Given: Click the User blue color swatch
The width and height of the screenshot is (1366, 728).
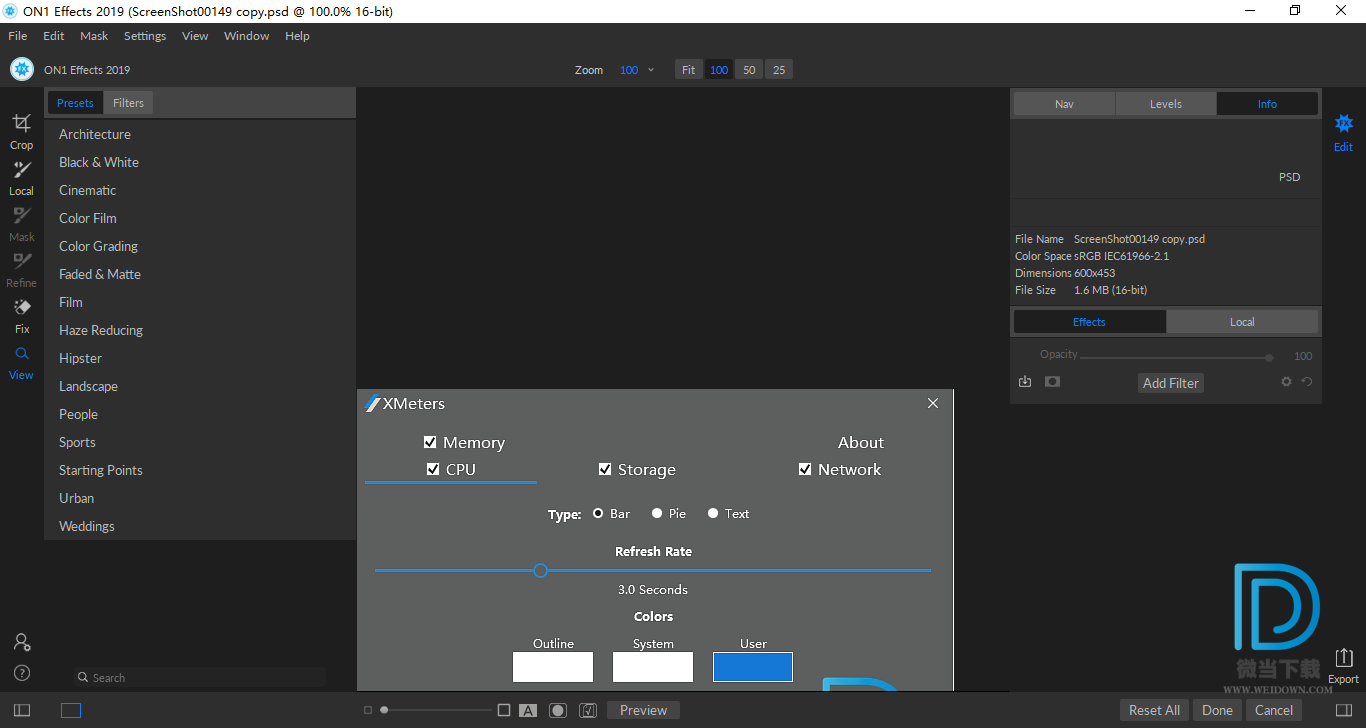Looking at the screenshot, I should (753, 667).
